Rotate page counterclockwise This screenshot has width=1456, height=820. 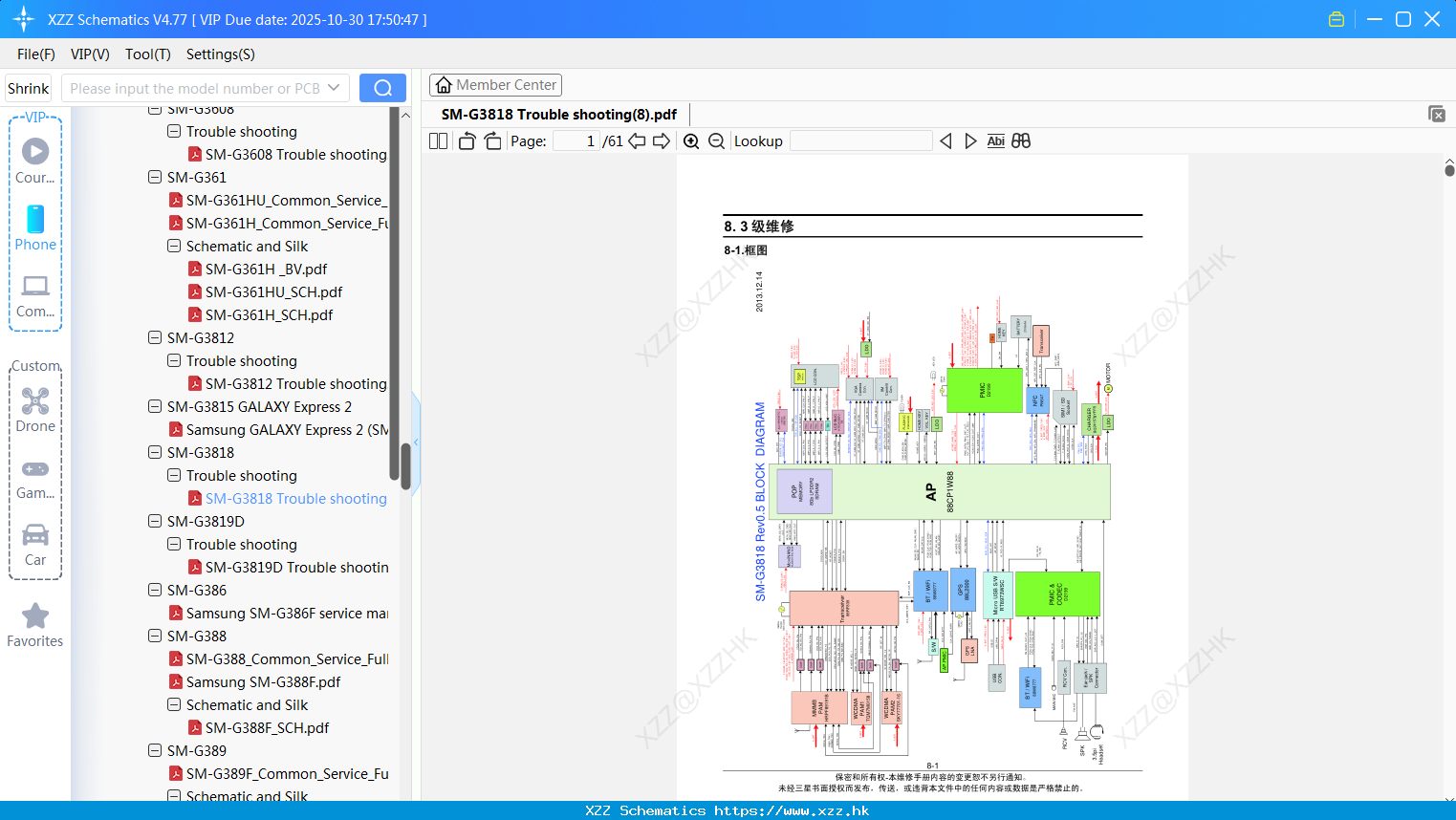467,140
